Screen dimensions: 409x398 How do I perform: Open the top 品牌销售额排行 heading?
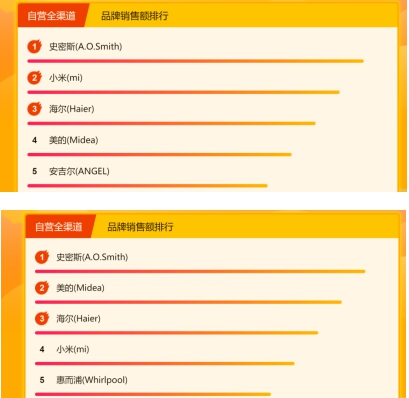[135, 16]
